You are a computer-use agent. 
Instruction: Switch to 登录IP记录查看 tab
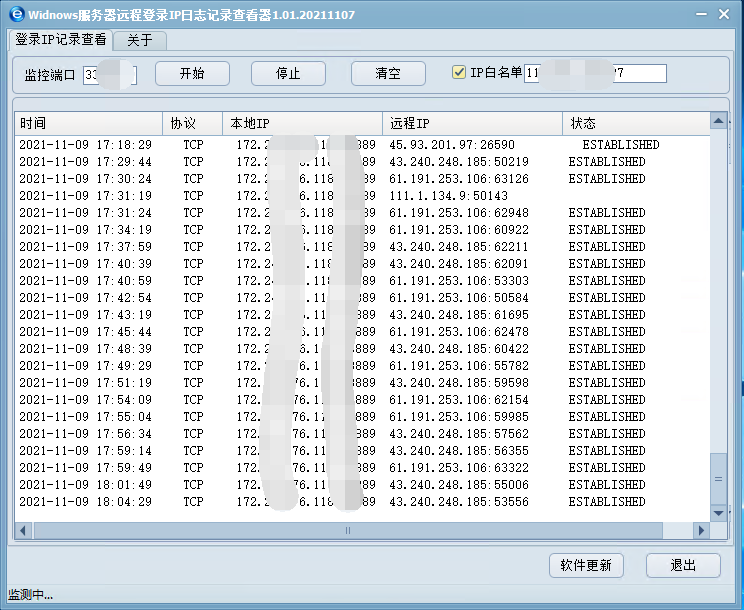[60, 40]
